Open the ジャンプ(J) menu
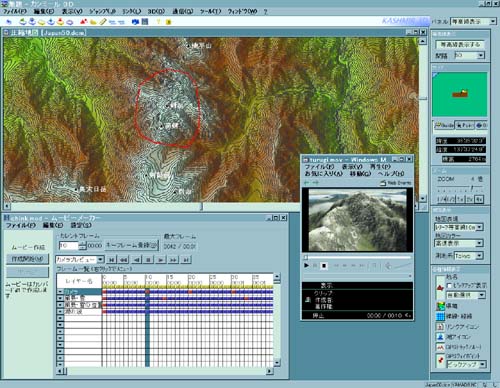The image size is (500, 388). click(x=102, y=11)
